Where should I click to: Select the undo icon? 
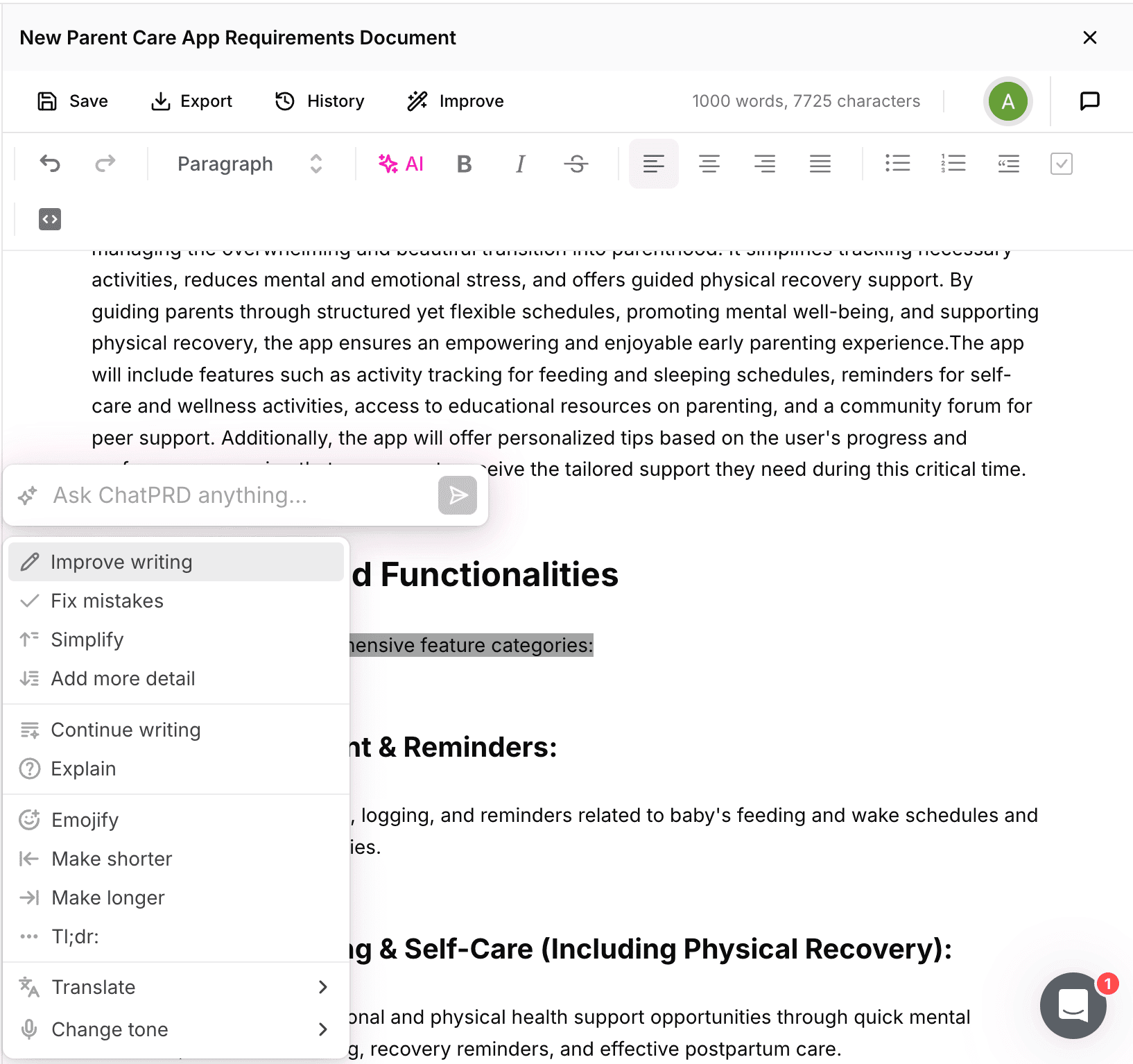[49, 164]
